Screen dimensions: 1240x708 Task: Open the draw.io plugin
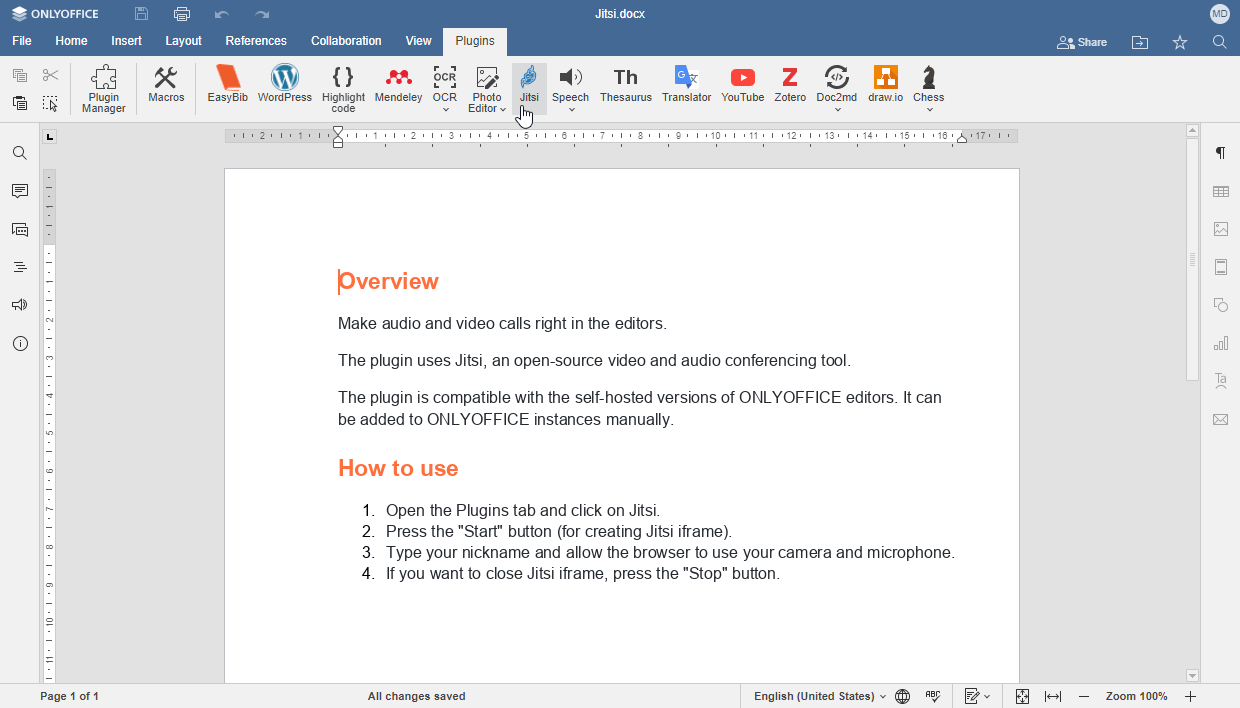[x=886, y=85]
